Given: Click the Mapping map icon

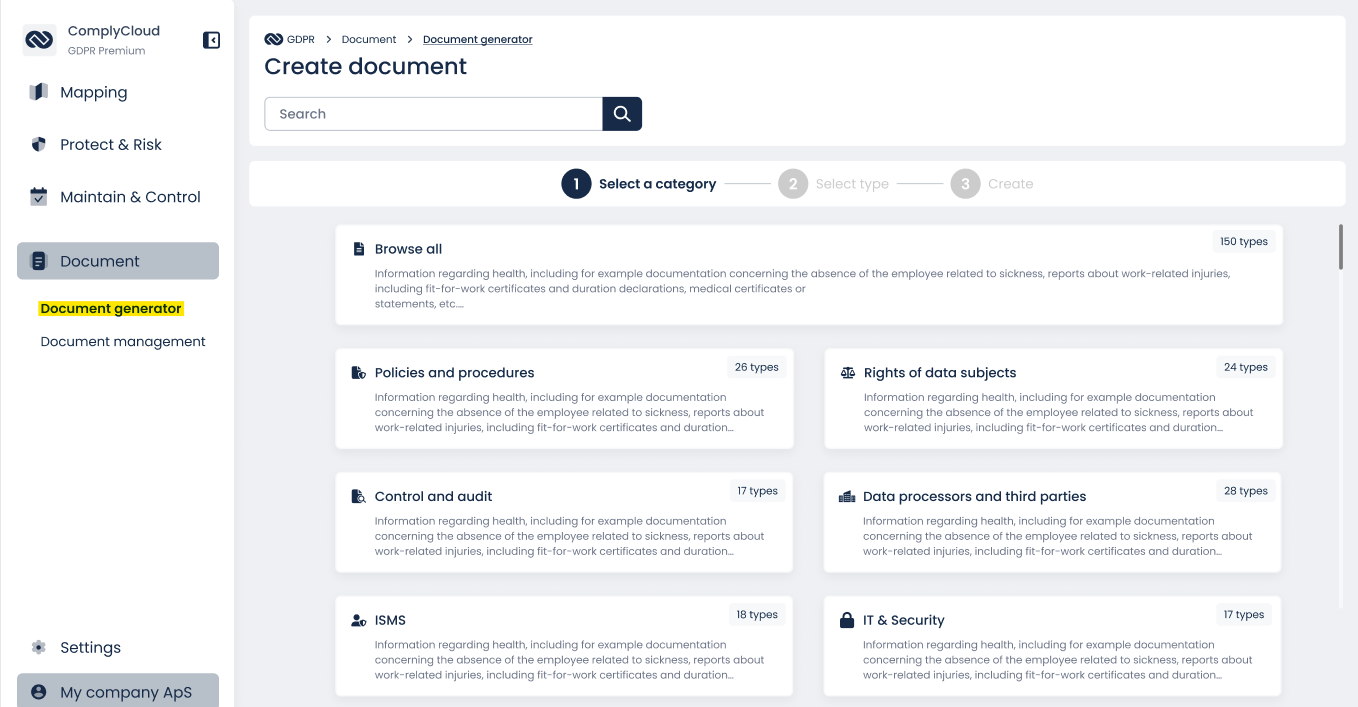Looking at the screenshot, I should [x=39, y=92].
